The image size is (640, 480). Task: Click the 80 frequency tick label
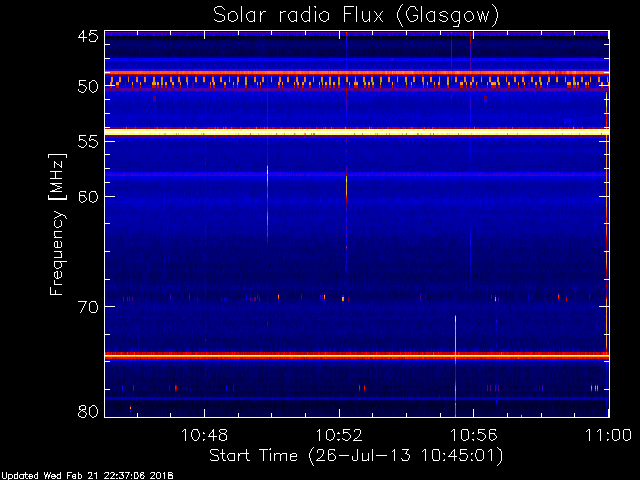tap(88, 411)
